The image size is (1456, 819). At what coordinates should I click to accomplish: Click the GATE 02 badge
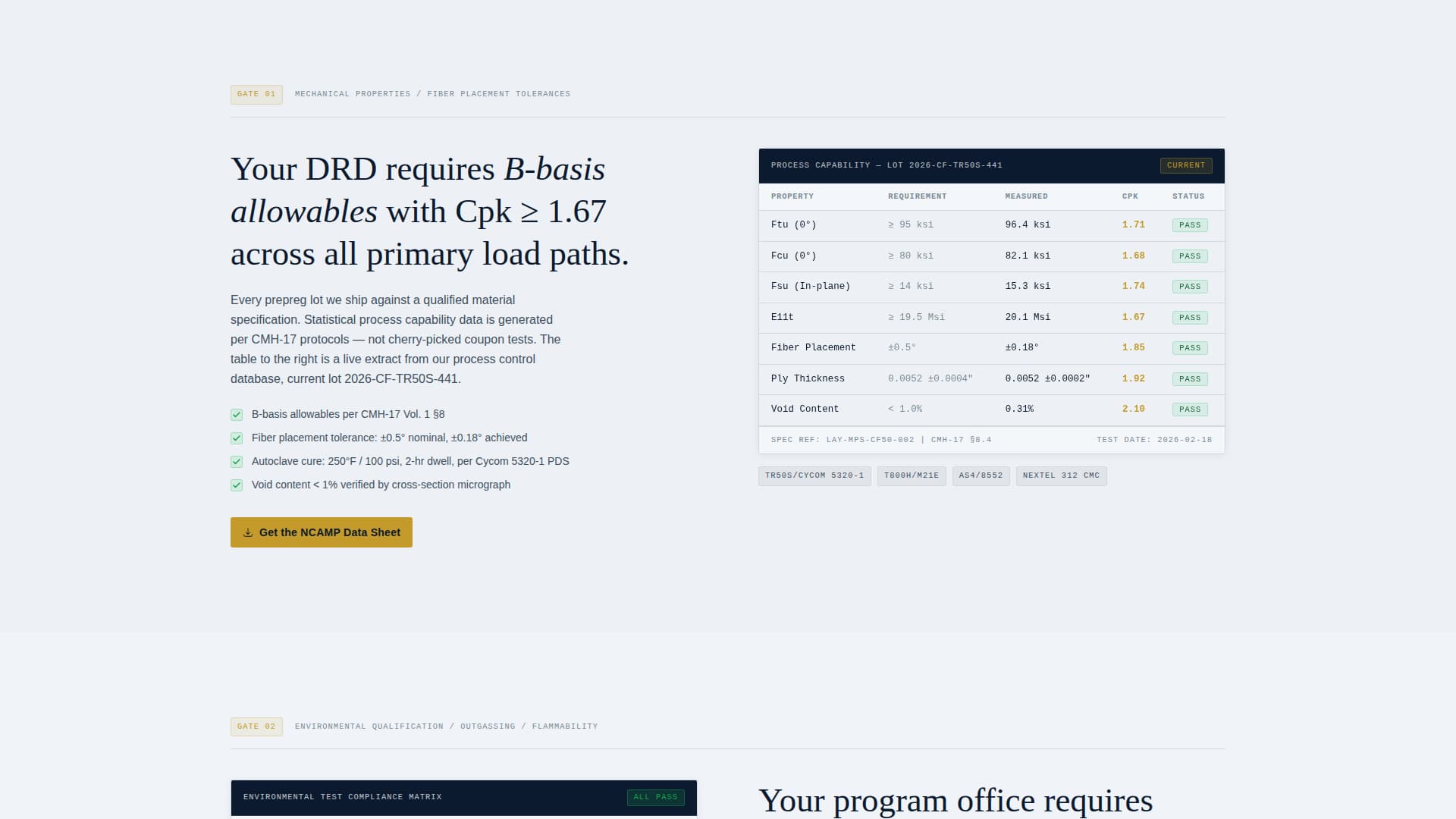coord(256,726)
